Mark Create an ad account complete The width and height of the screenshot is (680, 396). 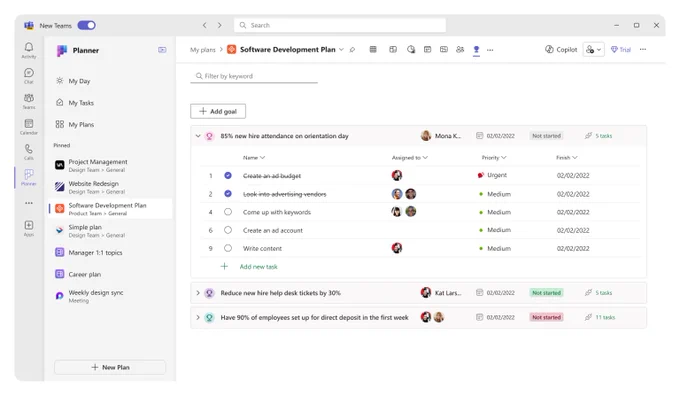228,230
